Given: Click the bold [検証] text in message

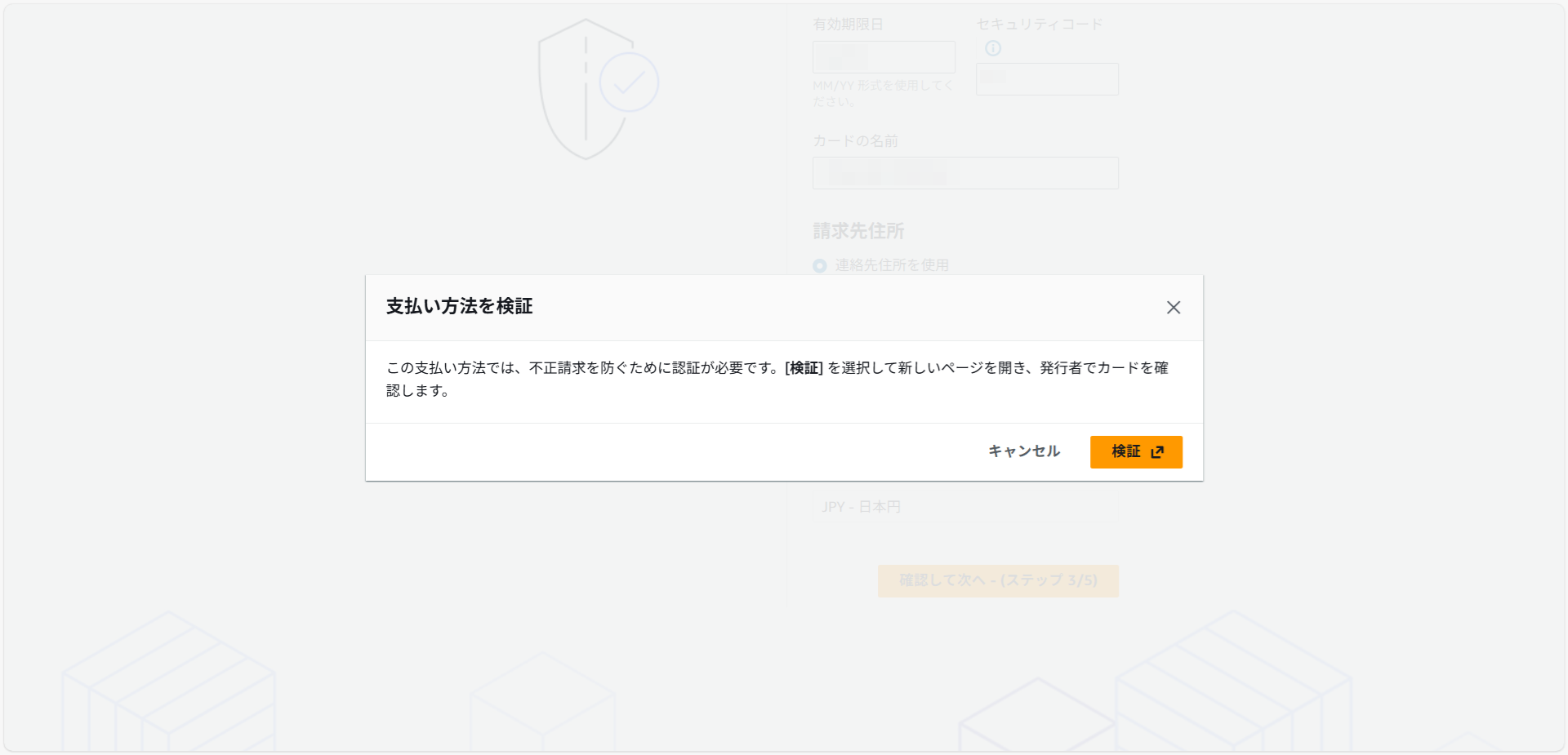Looking at the screenshot, I should [804, 368].
